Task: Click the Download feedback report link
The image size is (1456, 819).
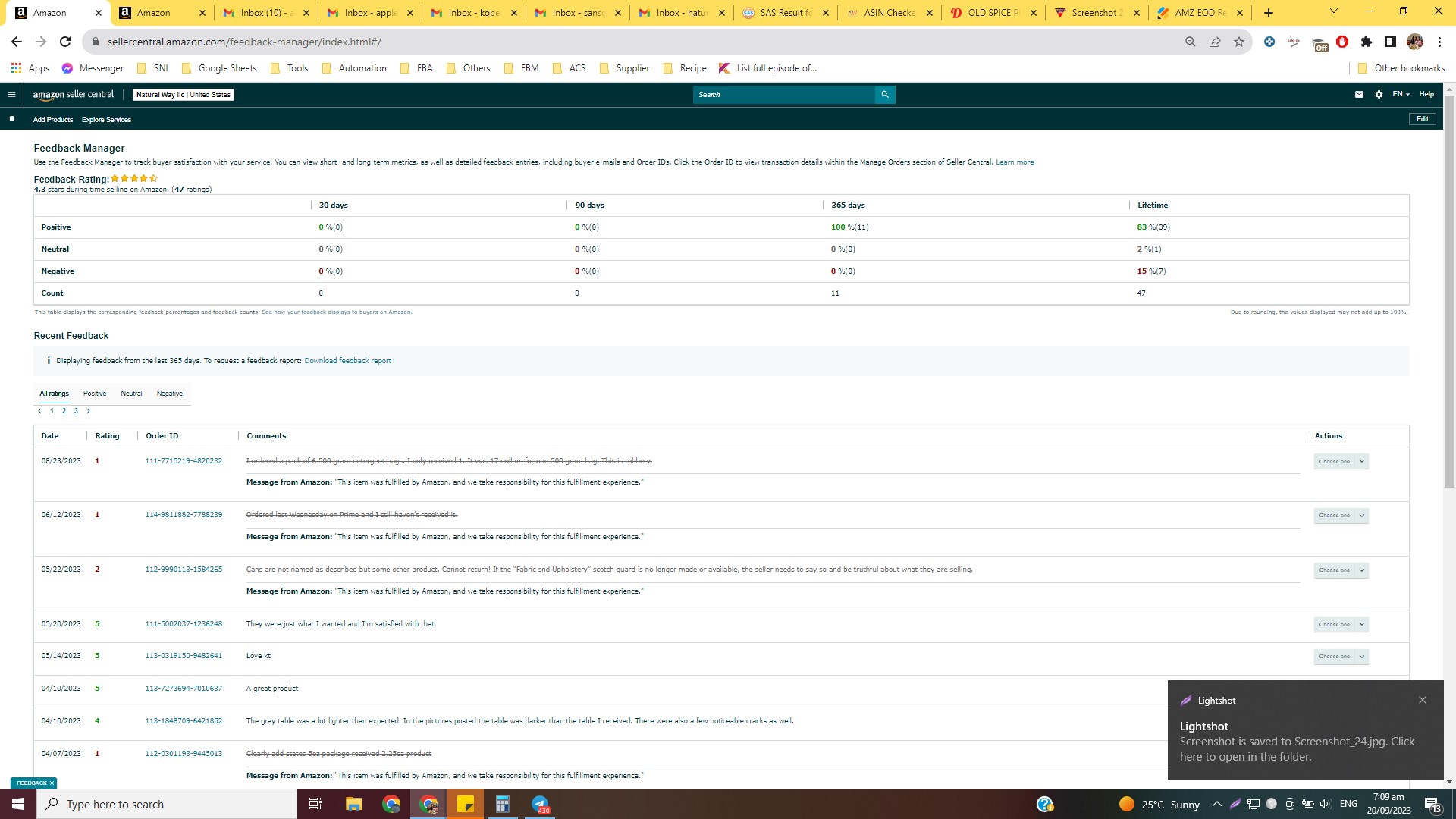Action: (x=348, y=361)
